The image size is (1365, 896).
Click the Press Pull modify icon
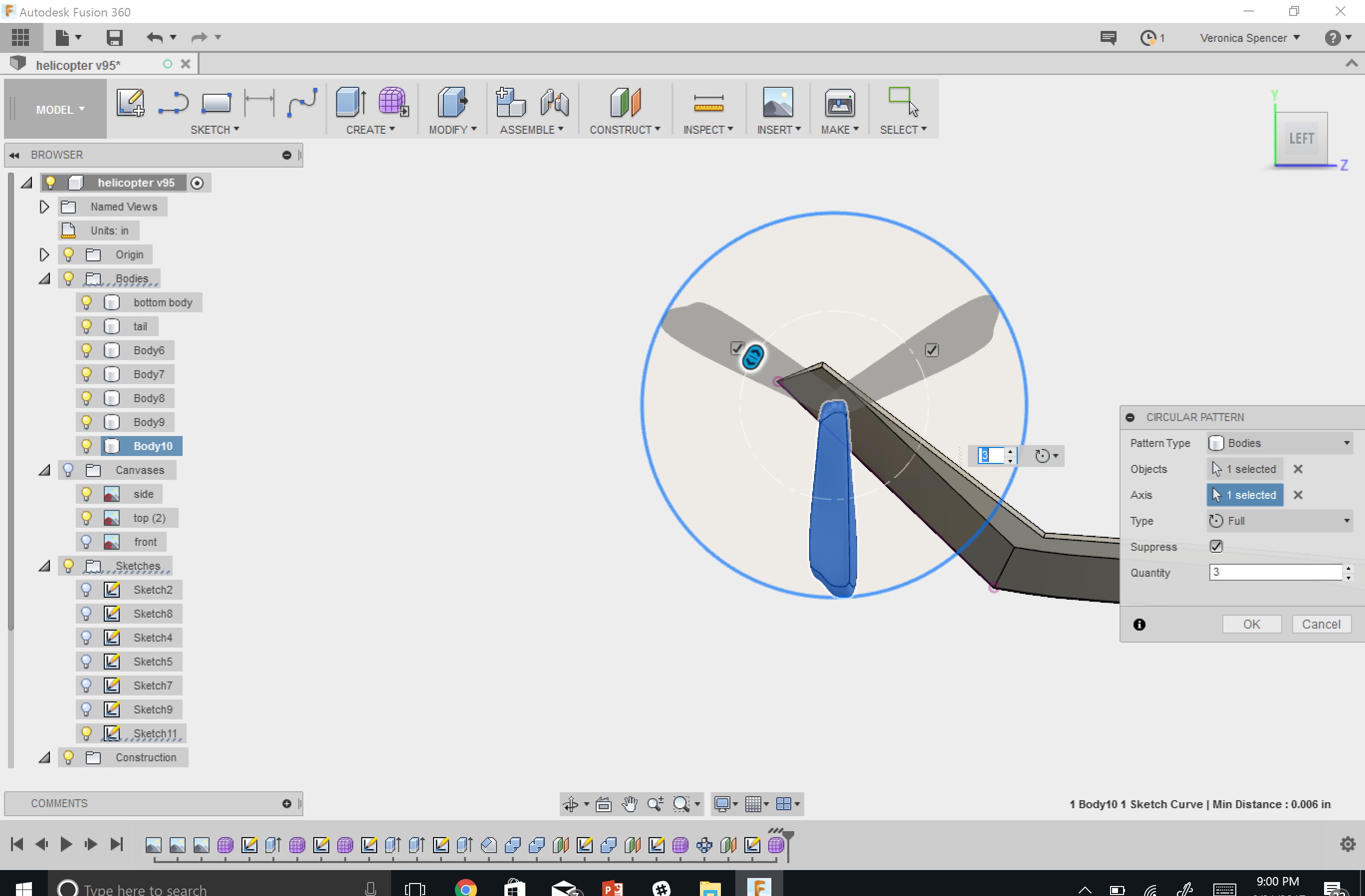(453, 103)
